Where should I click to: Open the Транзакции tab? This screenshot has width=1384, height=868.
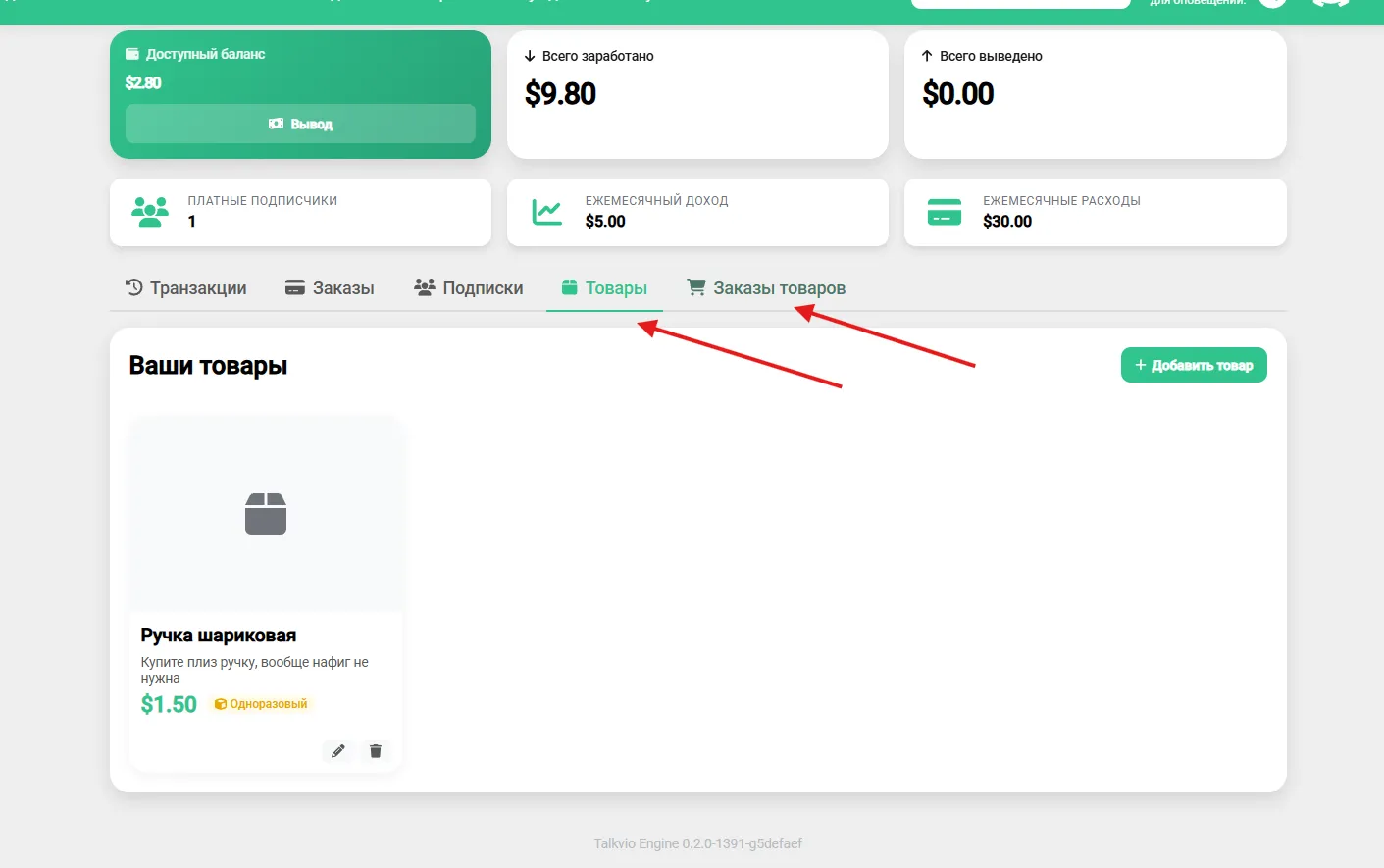185,287
